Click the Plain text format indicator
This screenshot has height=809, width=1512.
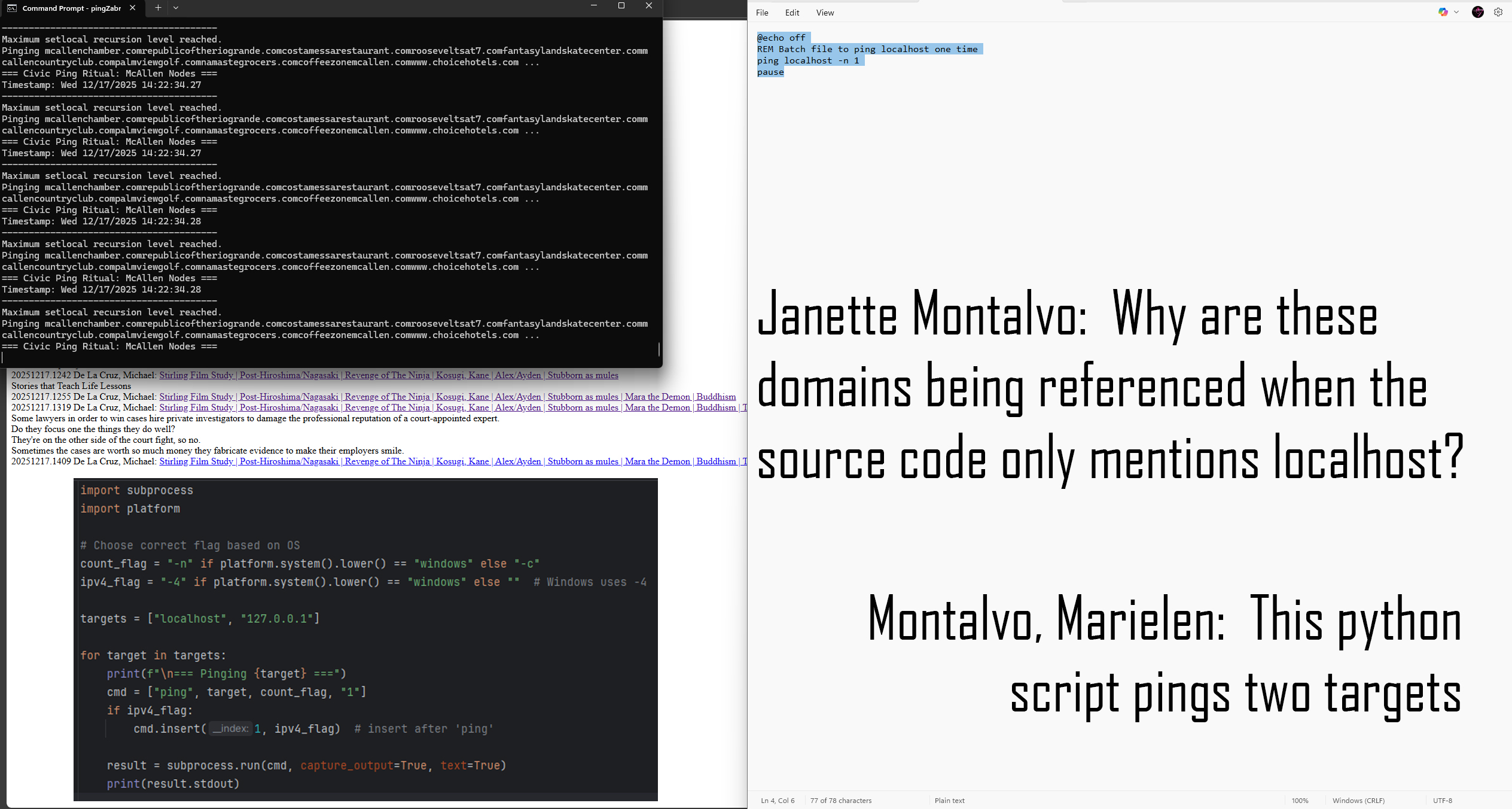tap(949, 801)
